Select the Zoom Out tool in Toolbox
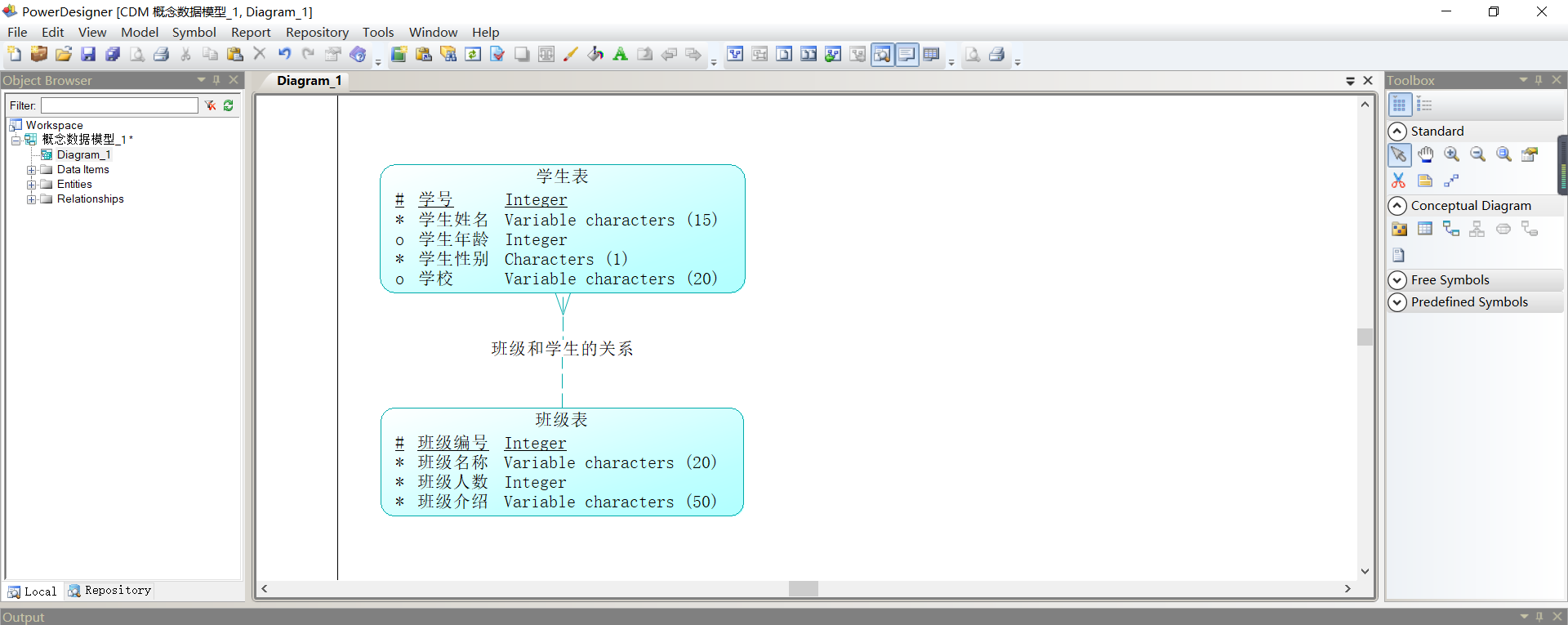 tap(1478, 154)
